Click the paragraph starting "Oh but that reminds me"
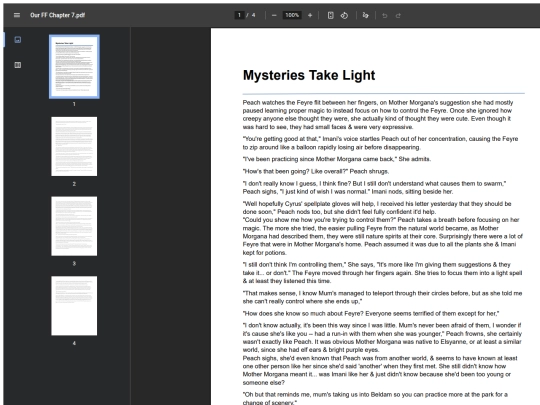The width and height of the screenshot is (540, 405). click(375, 398)
